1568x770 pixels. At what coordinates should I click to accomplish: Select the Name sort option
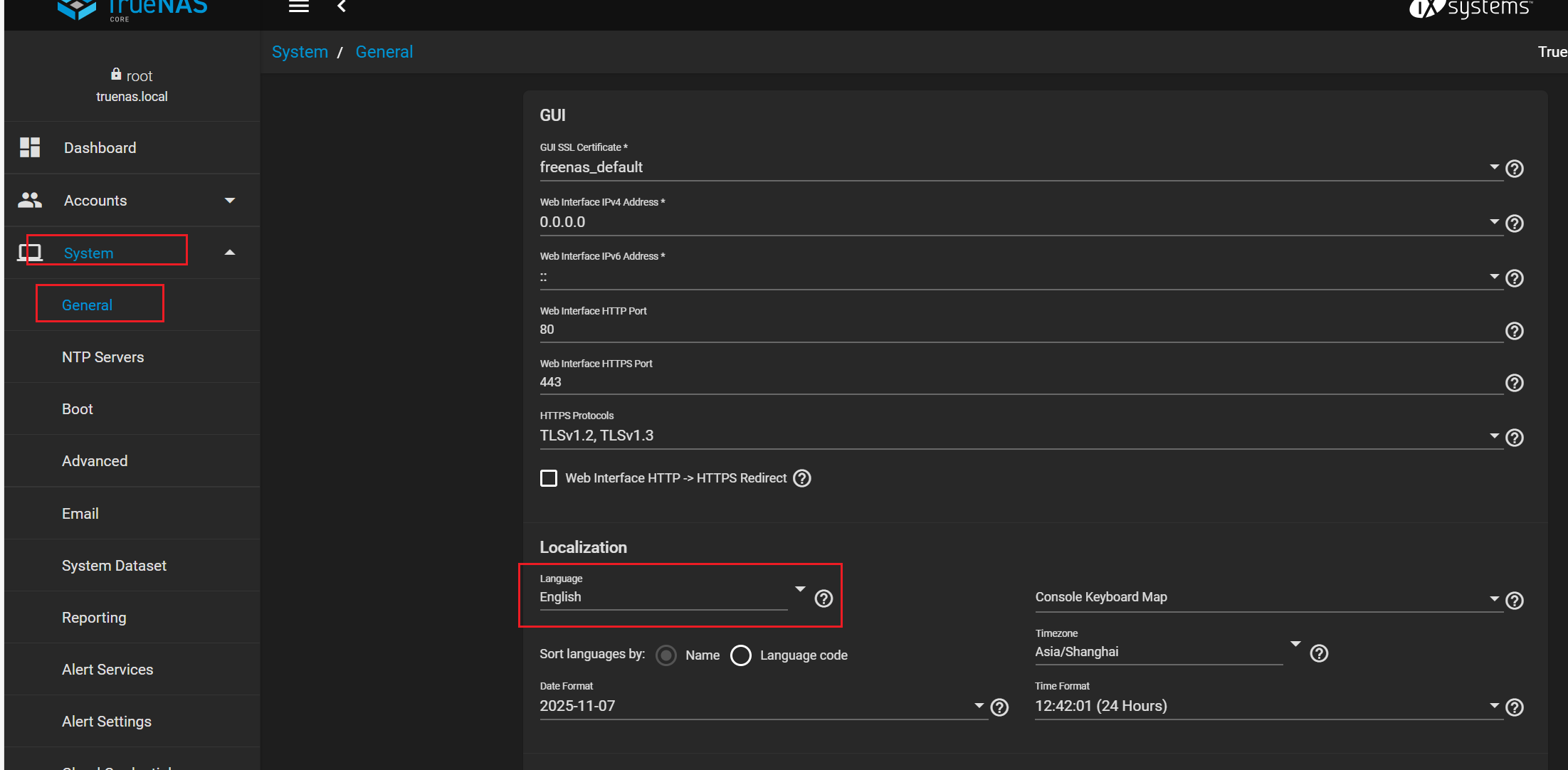tap(666, 655)
